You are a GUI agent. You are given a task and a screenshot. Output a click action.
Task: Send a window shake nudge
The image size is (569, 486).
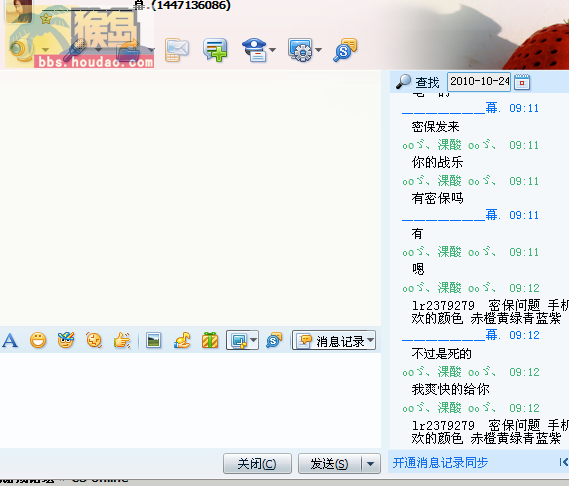(x=94, y=340)
